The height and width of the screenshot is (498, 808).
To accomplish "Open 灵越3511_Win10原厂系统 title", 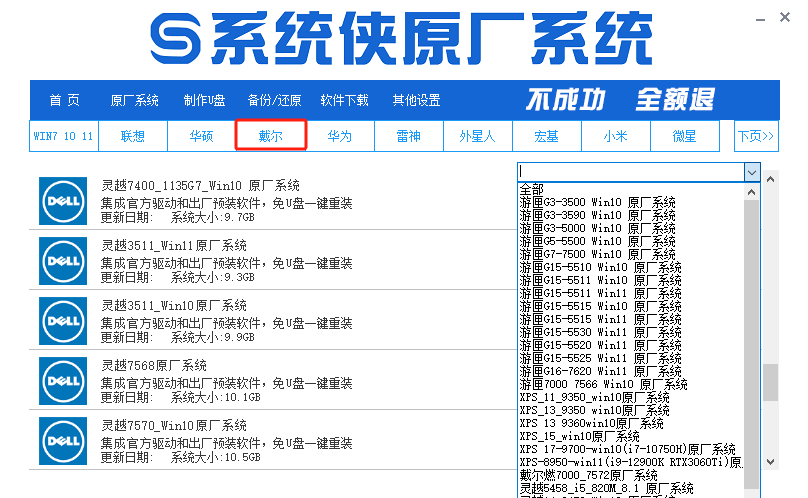I will (174, 306).
